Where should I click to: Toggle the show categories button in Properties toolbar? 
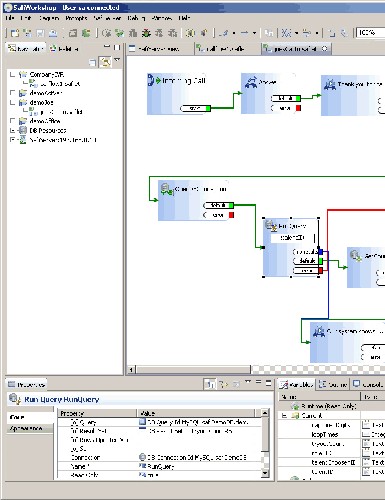210,384
